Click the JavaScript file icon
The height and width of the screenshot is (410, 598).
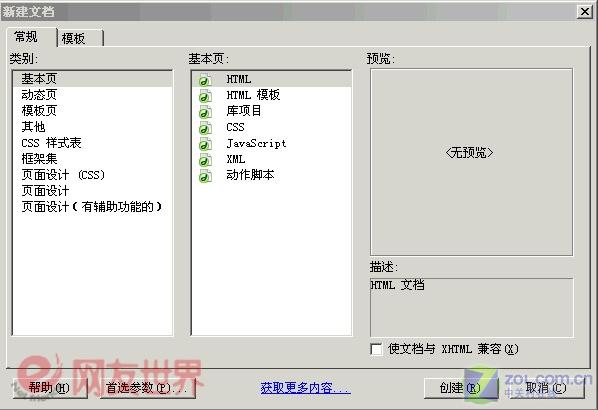point(205,144)
